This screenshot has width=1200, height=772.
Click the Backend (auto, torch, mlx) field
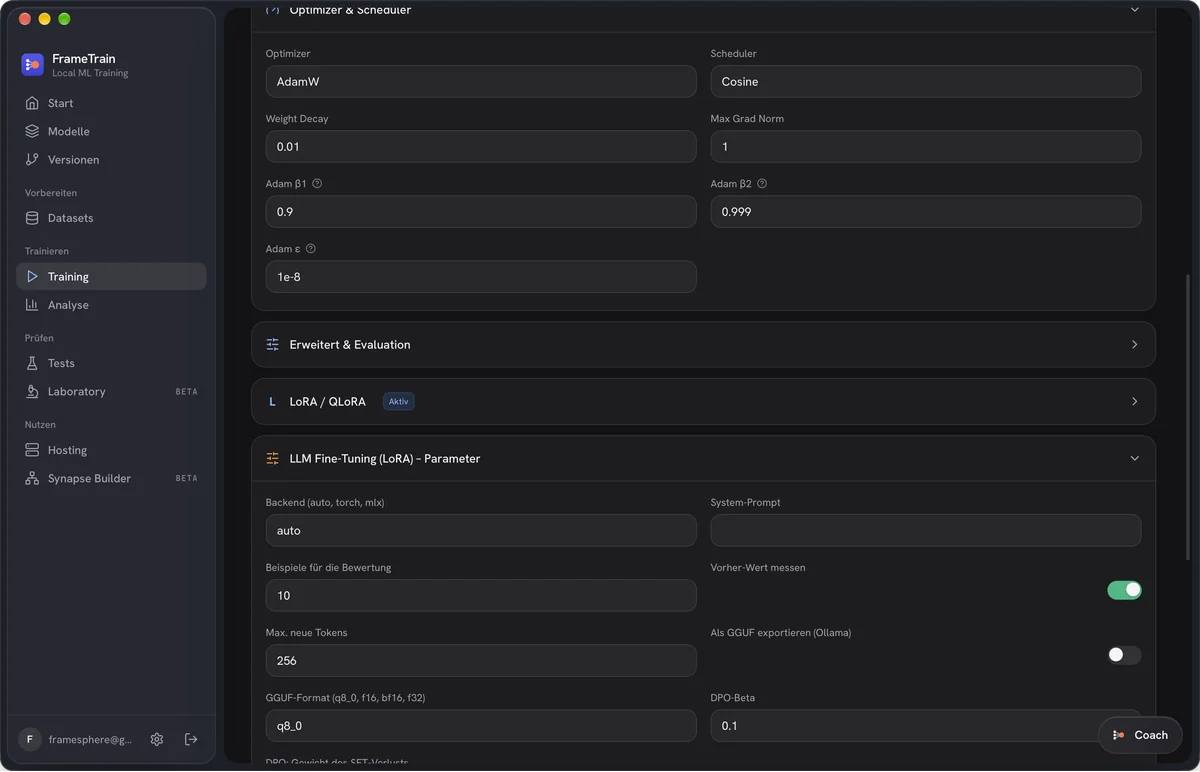click(481, 531)
